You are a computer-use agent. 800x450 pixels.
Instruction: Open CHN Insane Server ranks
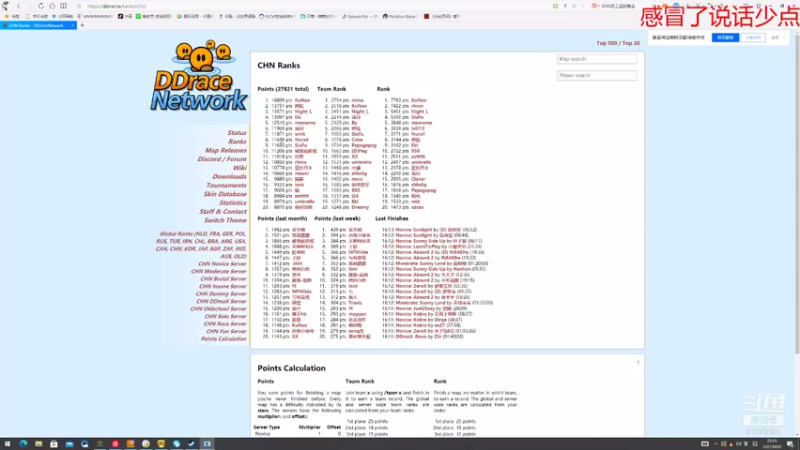[x=223, y=286]
